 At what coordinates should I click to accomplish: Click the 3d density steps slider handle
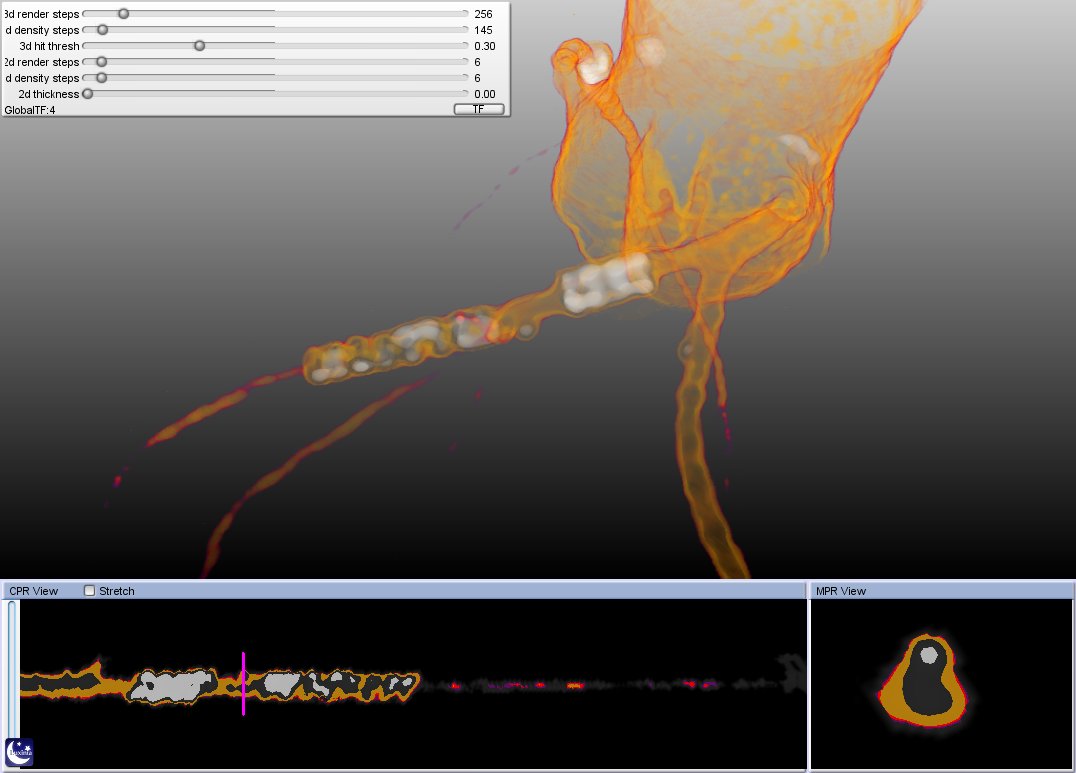(x=102, y=30)
